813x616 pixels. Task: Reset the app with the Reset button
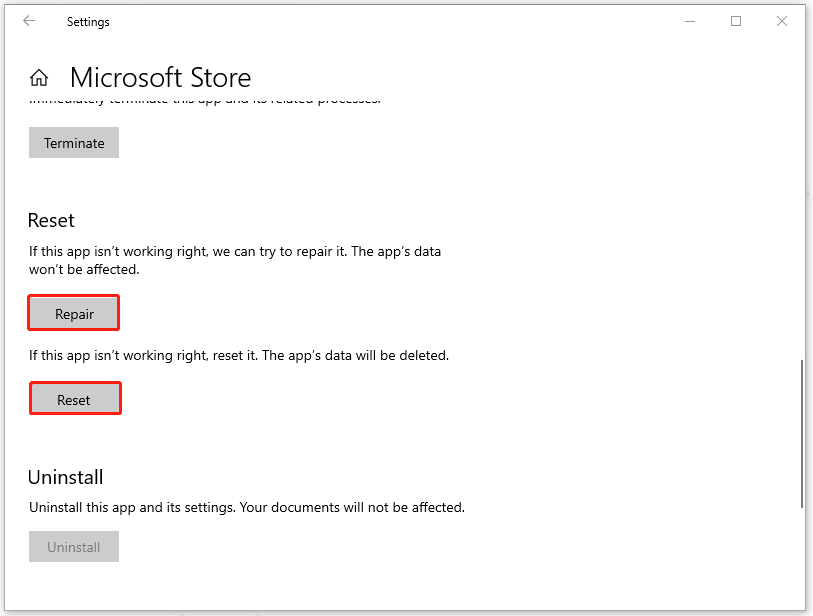74,400
